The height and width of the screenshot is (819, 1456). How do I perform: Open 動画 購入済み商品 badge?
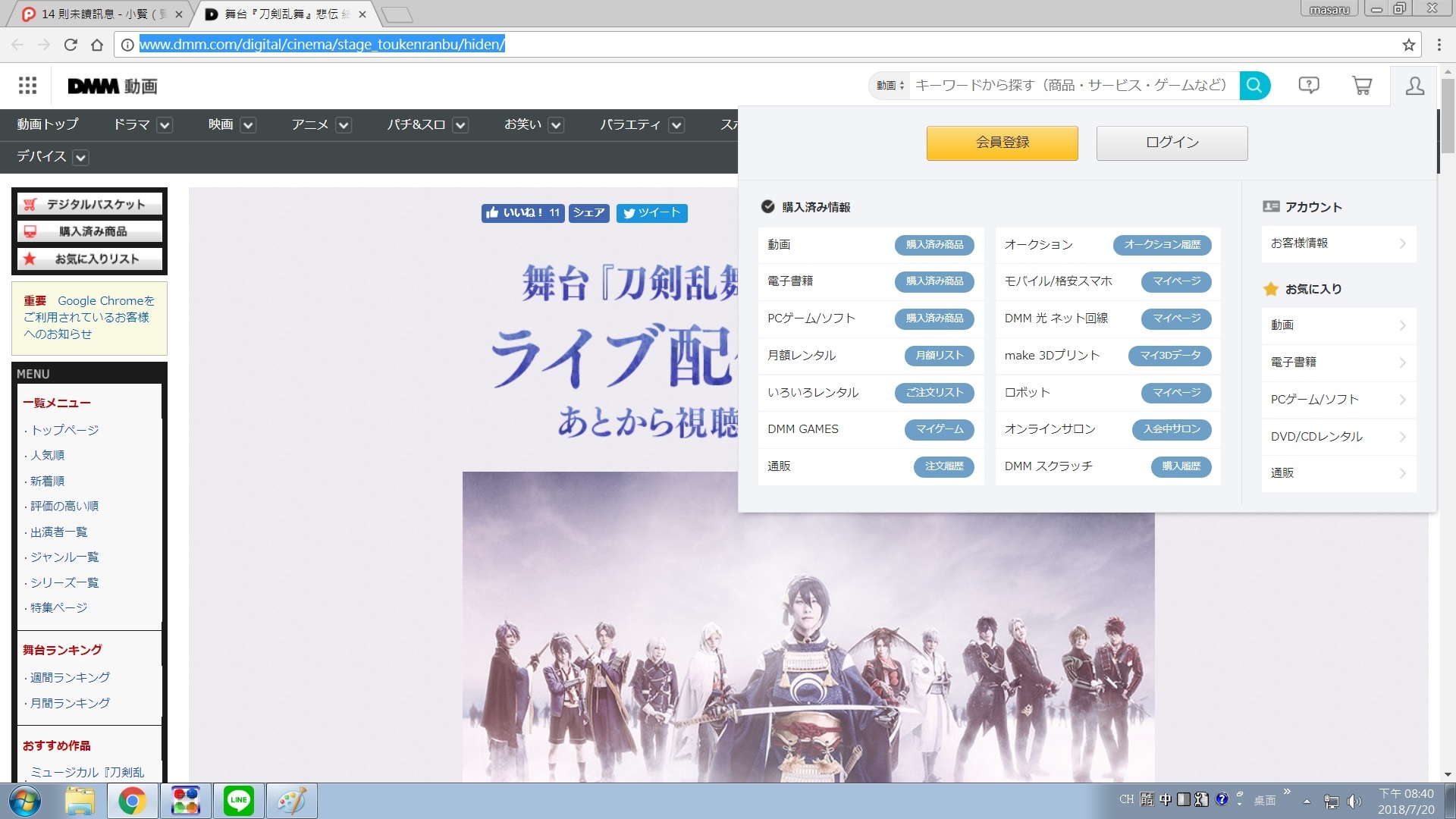(934, 245)
